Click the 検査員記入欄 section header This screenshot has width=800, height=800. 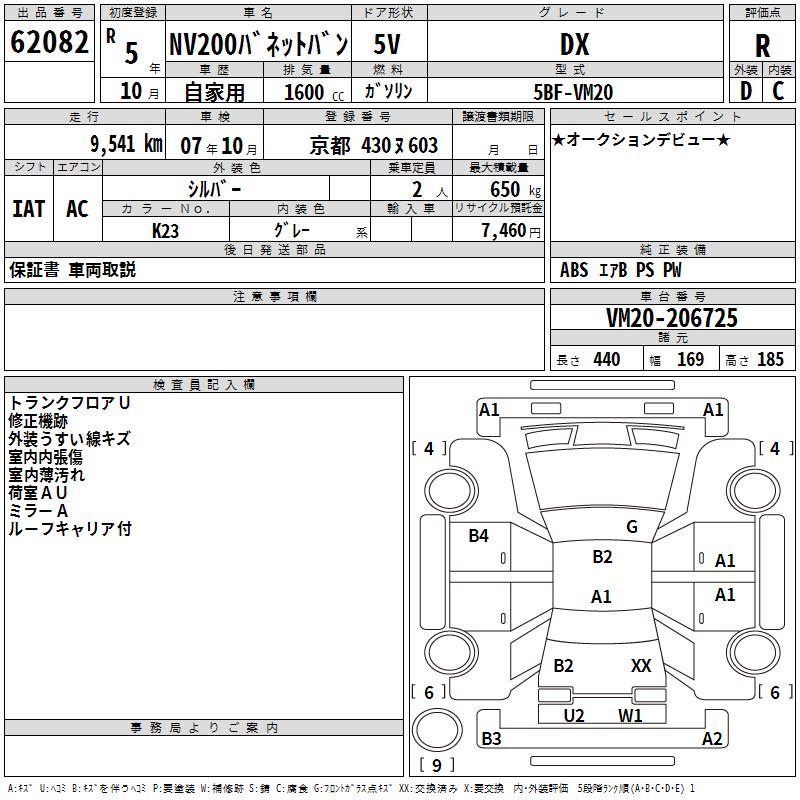coord(204,385)
